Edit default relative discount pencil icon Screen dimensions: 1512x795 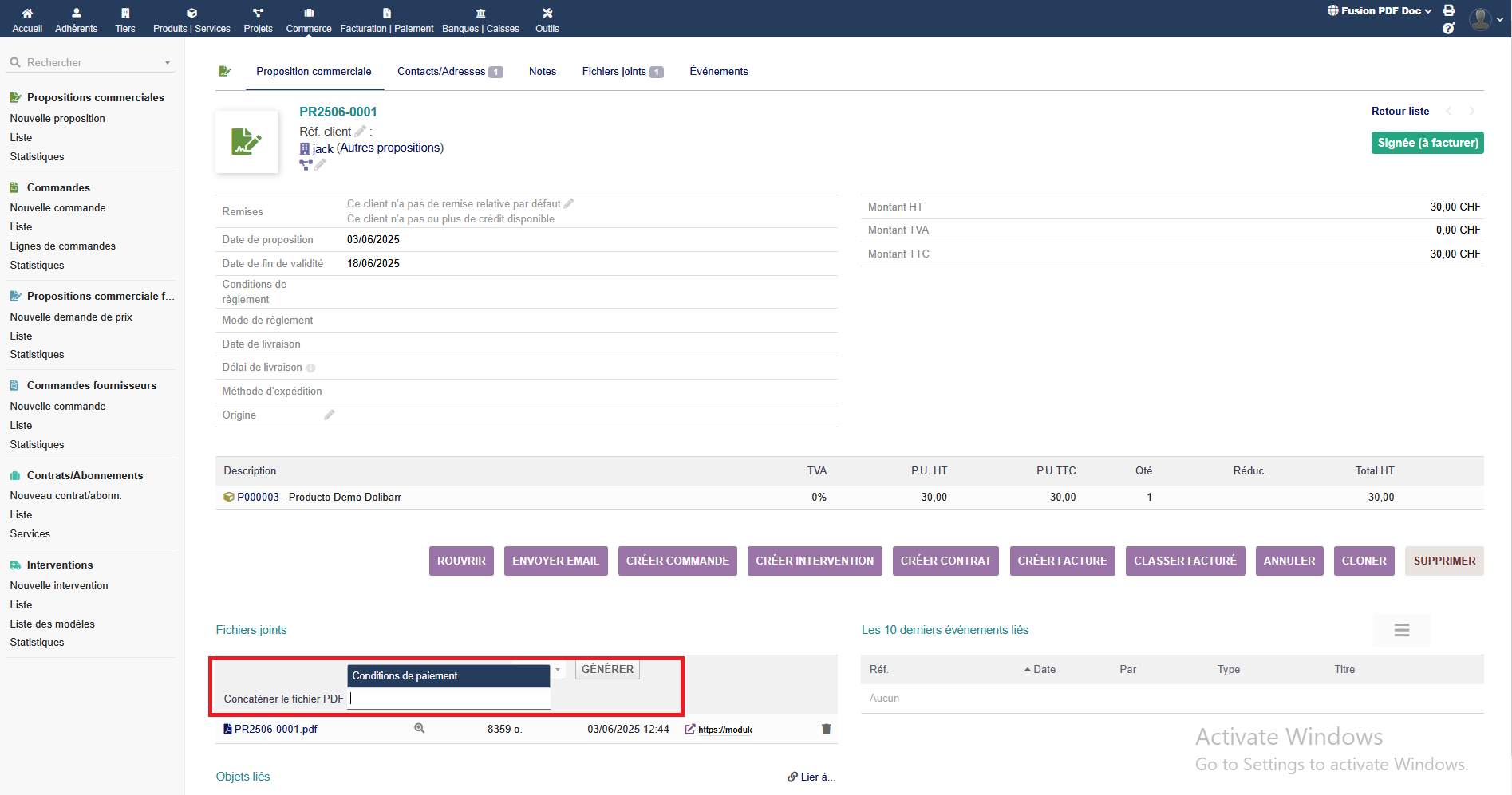pos(569,204)
